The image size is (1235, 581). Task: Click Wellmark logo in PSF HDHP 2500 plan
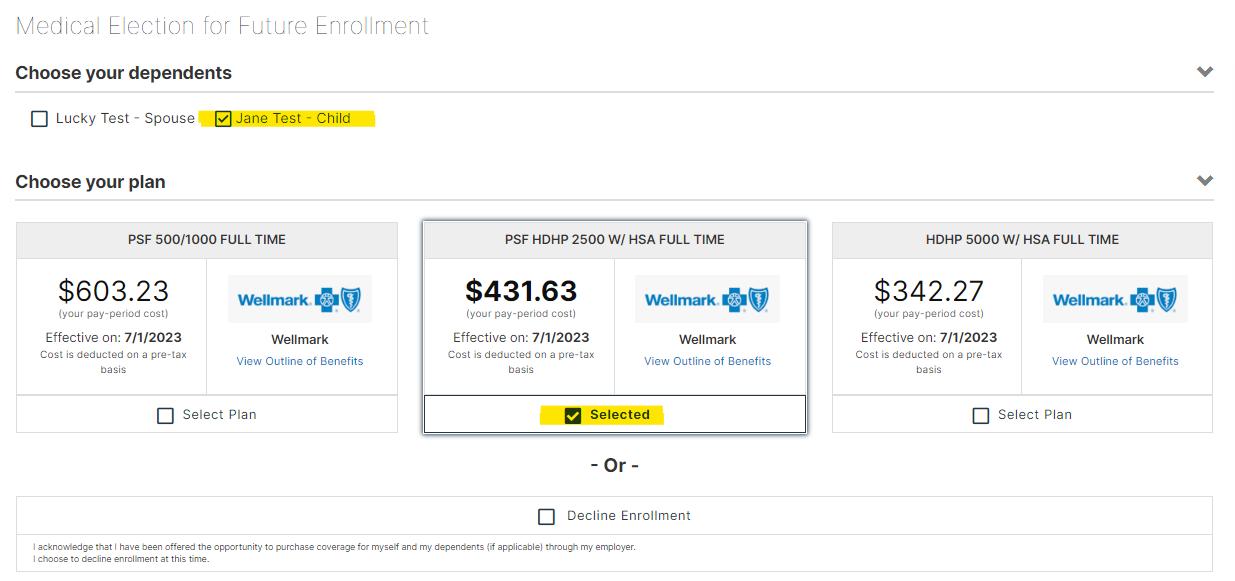point(707,299)
